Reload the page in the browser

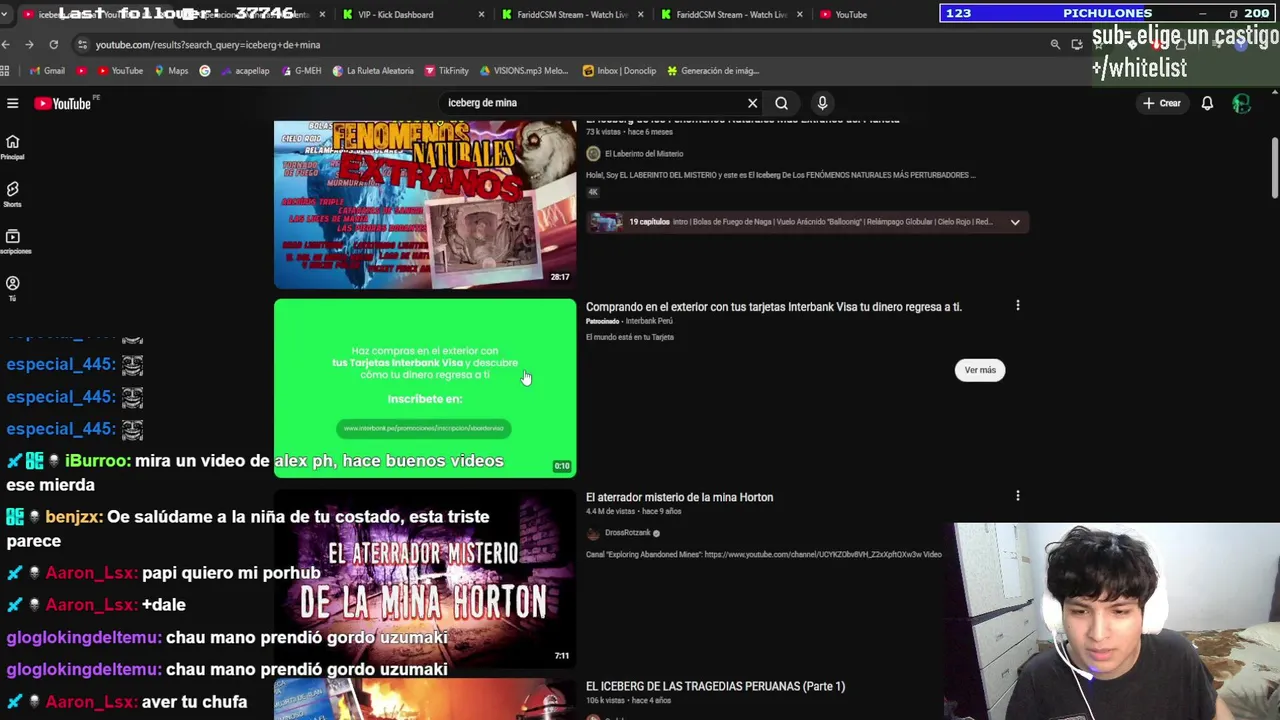53,44
